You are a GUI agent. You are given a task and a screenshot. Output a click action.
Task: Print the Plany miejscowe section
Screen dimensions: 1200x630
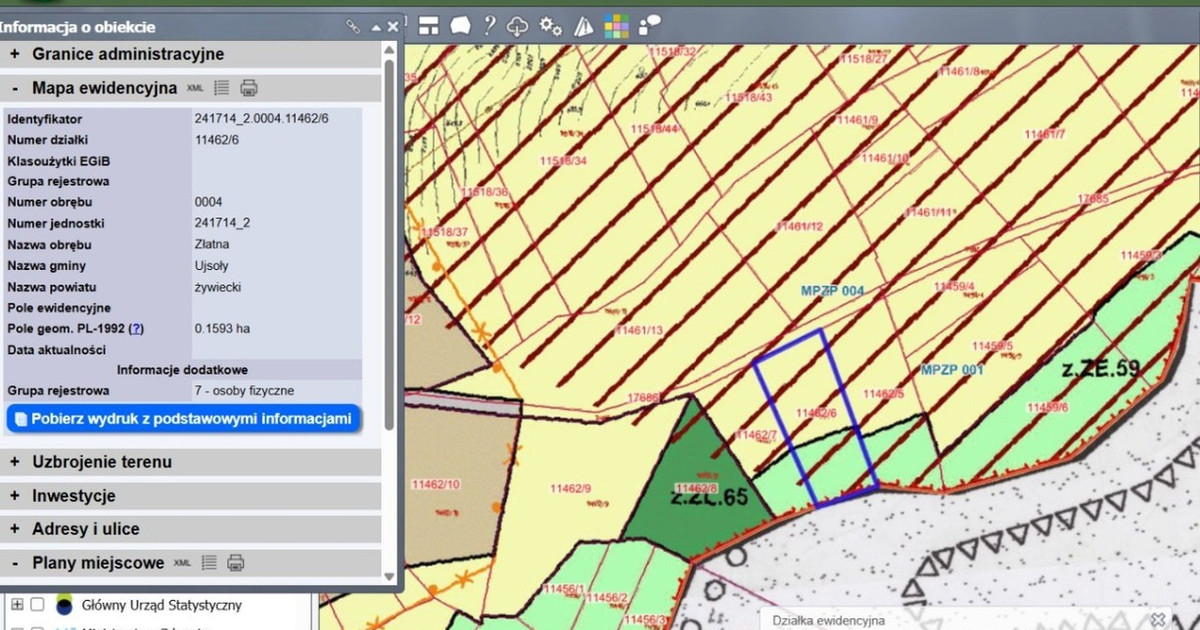click(x=236, y=563)
